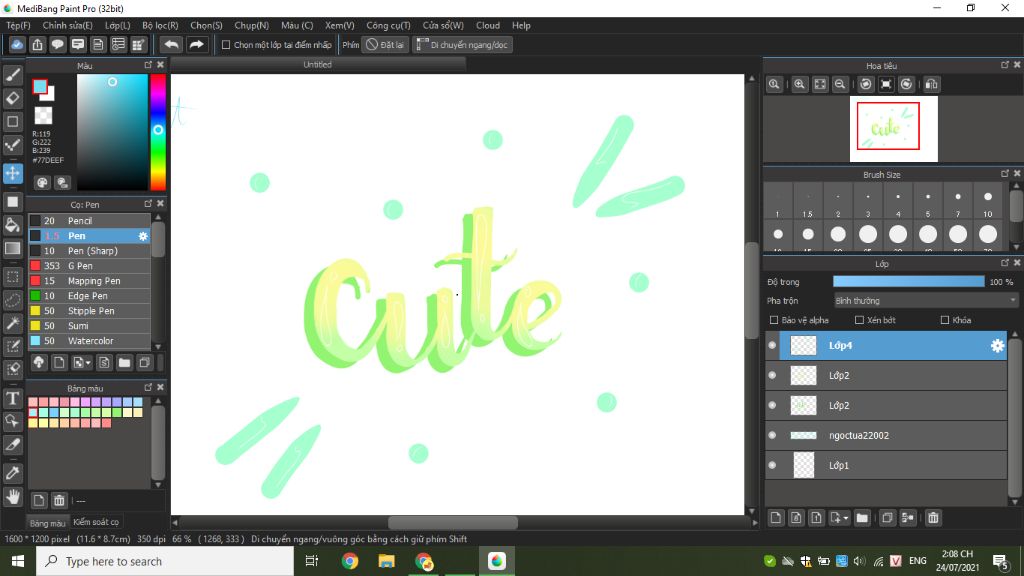Select the Lasso selection tool
This screenshot has width=1024, height=576.
pos(12,300)
